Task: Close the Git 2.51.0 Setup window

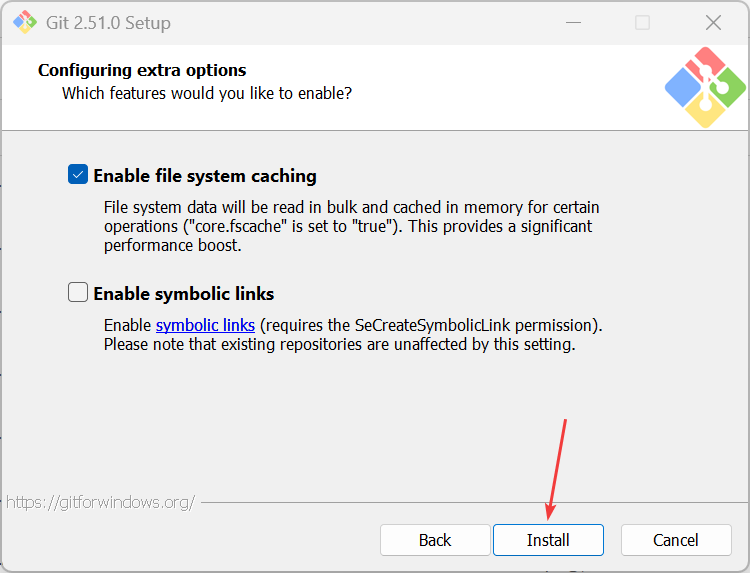Action: click(713, 22)
